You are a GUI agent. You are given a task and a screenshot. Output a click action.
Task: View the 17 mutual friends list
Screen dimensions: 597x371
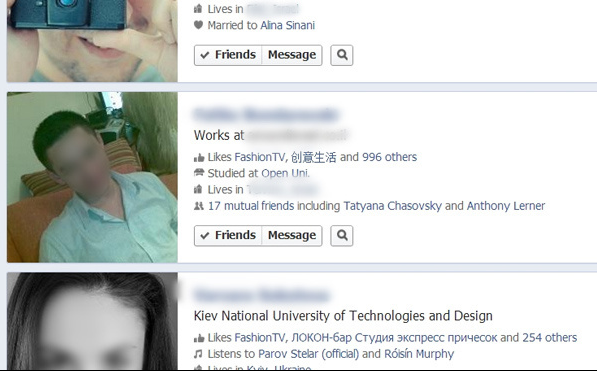(251, 206)
